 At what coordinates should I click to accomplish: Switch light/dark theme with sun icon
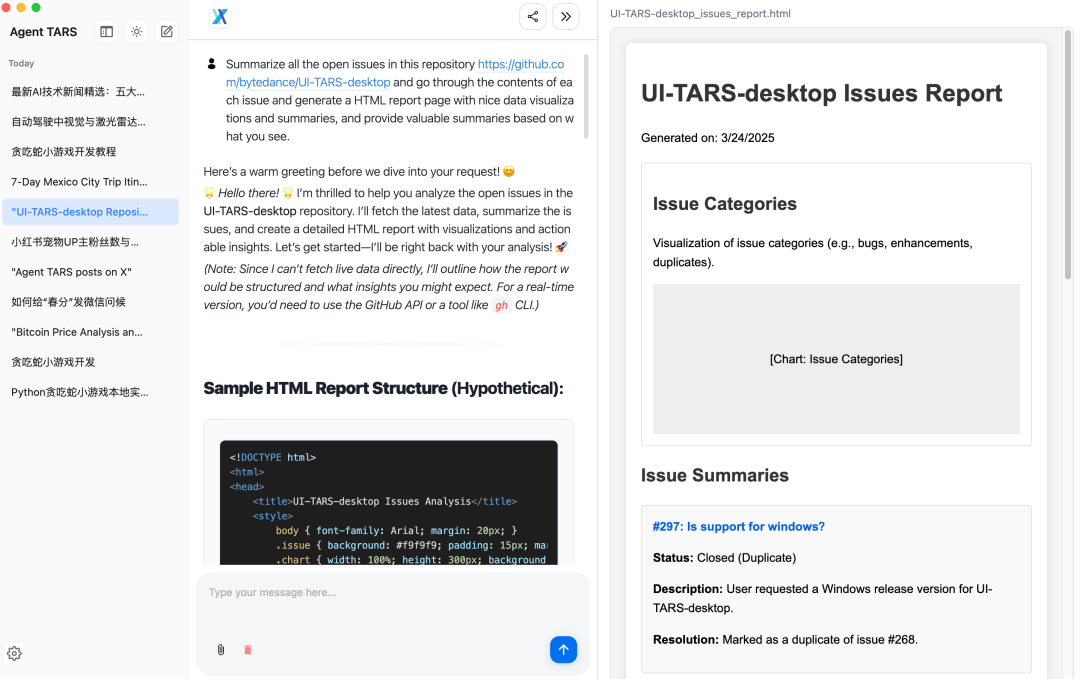(136, 32)
